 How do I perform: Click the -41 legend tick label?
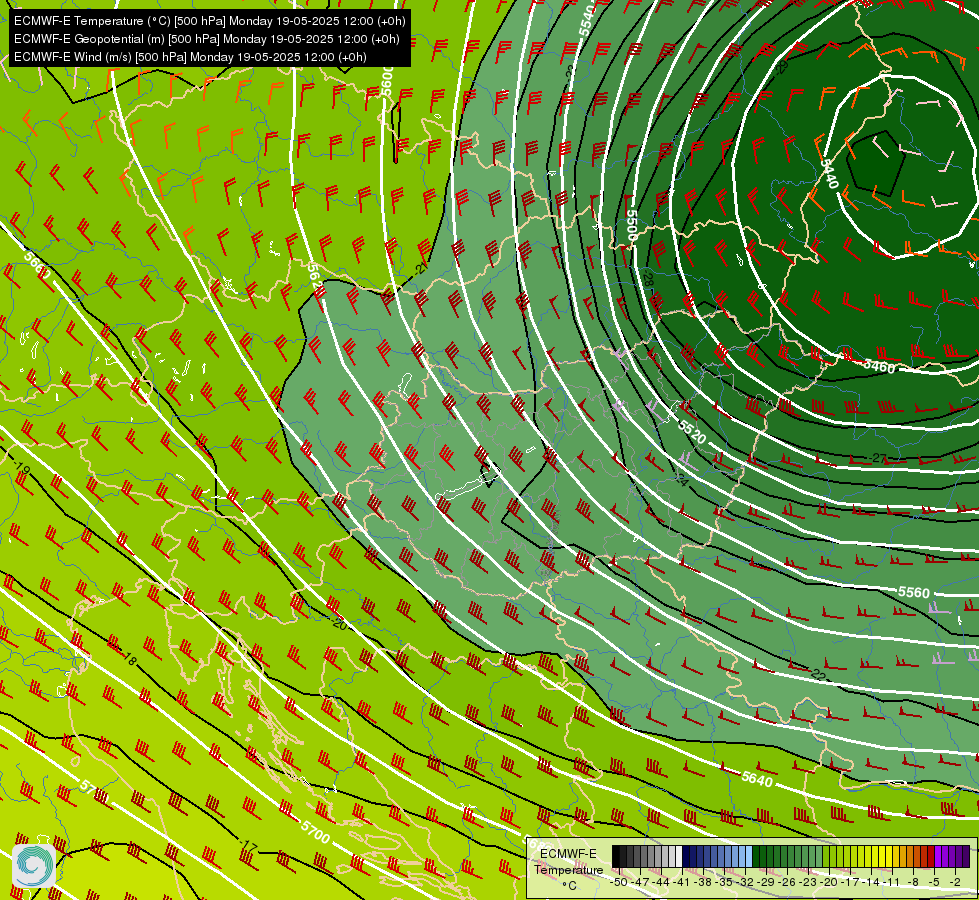pyautogui.click(x=682, y=882)
